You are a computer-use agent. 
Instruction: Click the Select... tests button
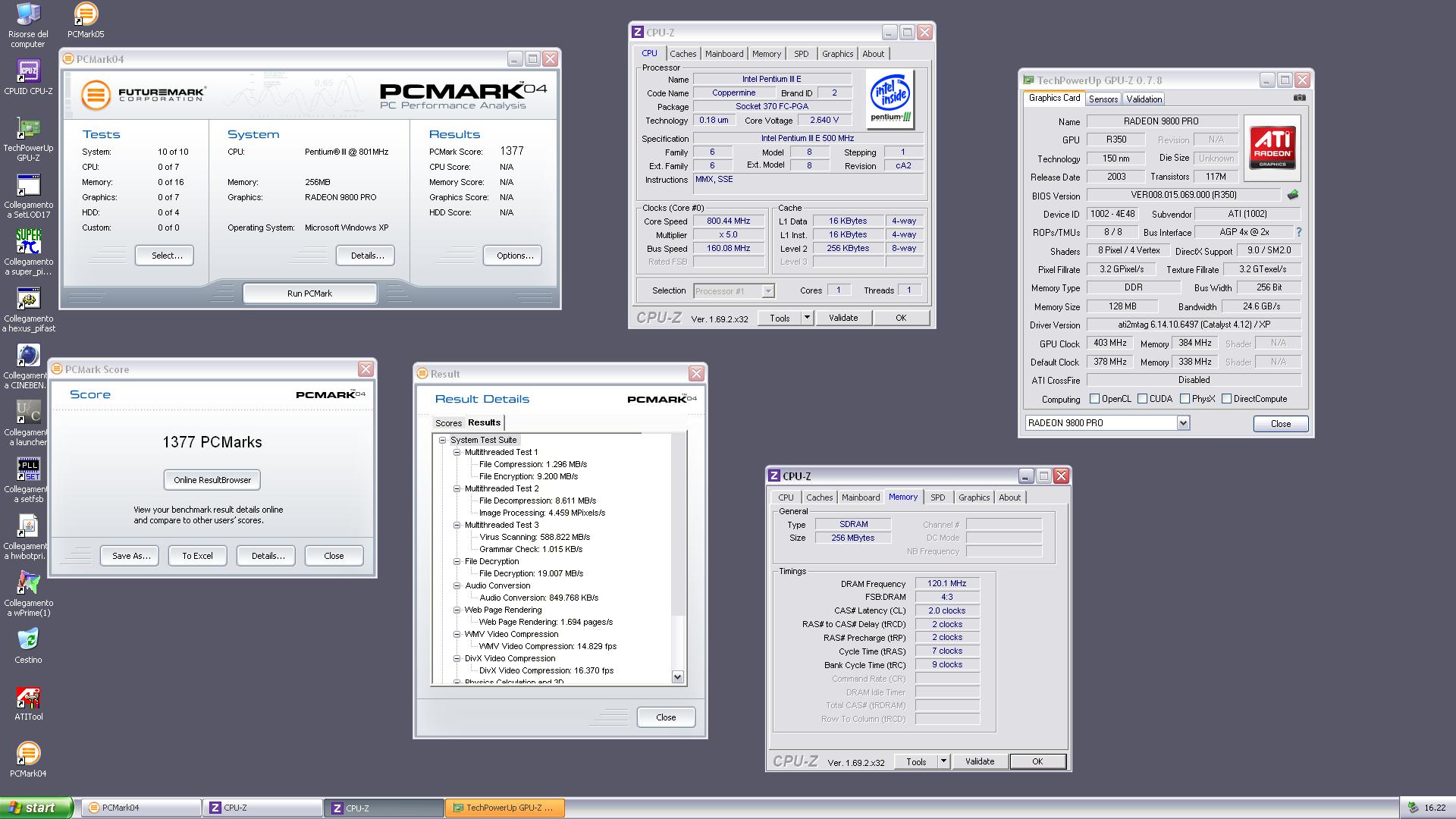165,256
